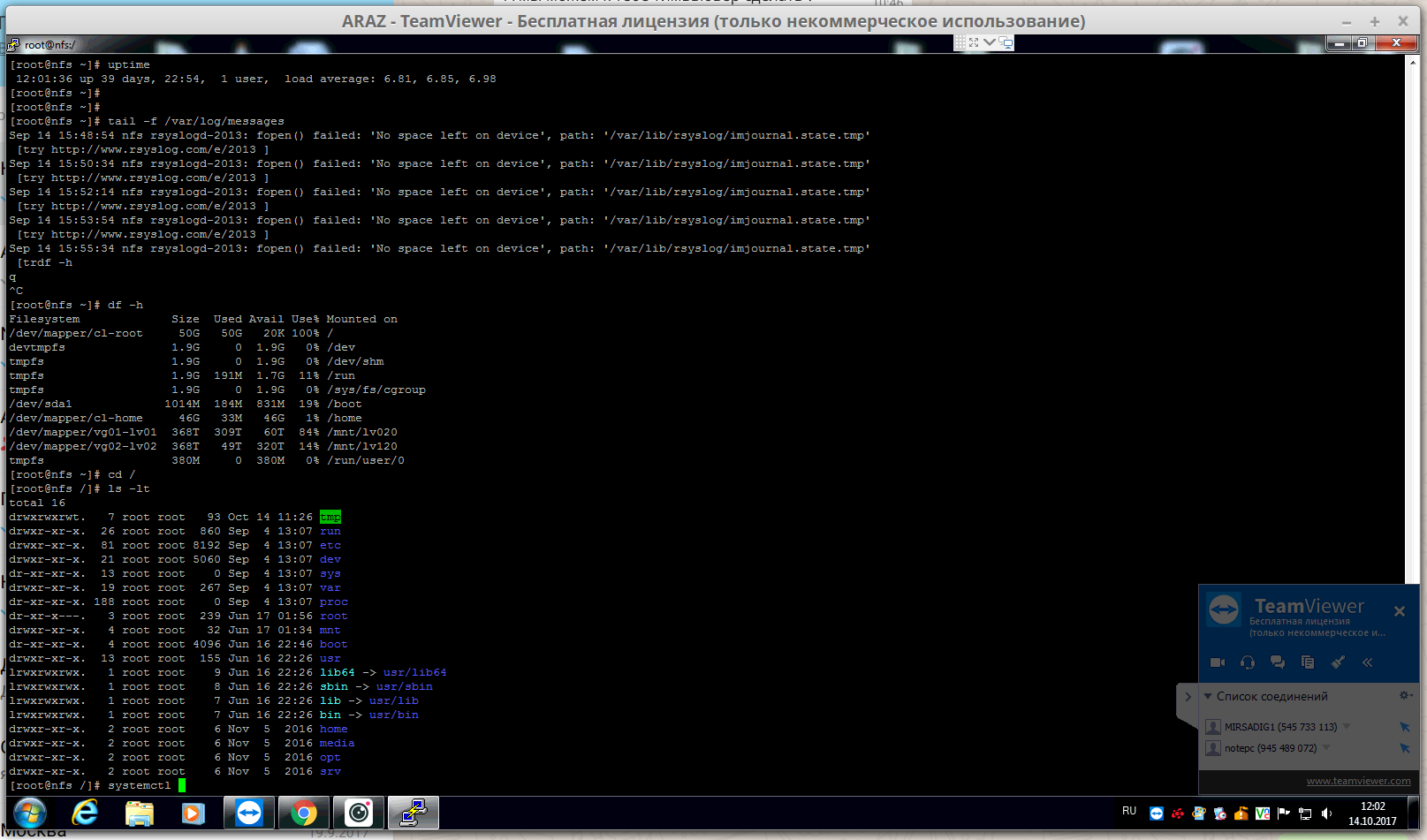
Task: Close the TeamViewer side panel
Action: tap(1400, 611)
